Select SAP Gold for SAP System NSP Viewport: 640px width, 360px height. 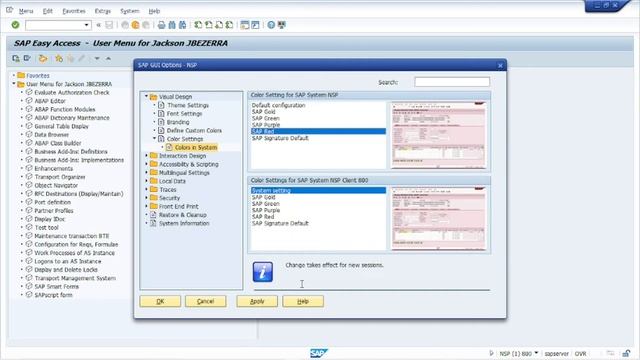[x=264, y=111]
